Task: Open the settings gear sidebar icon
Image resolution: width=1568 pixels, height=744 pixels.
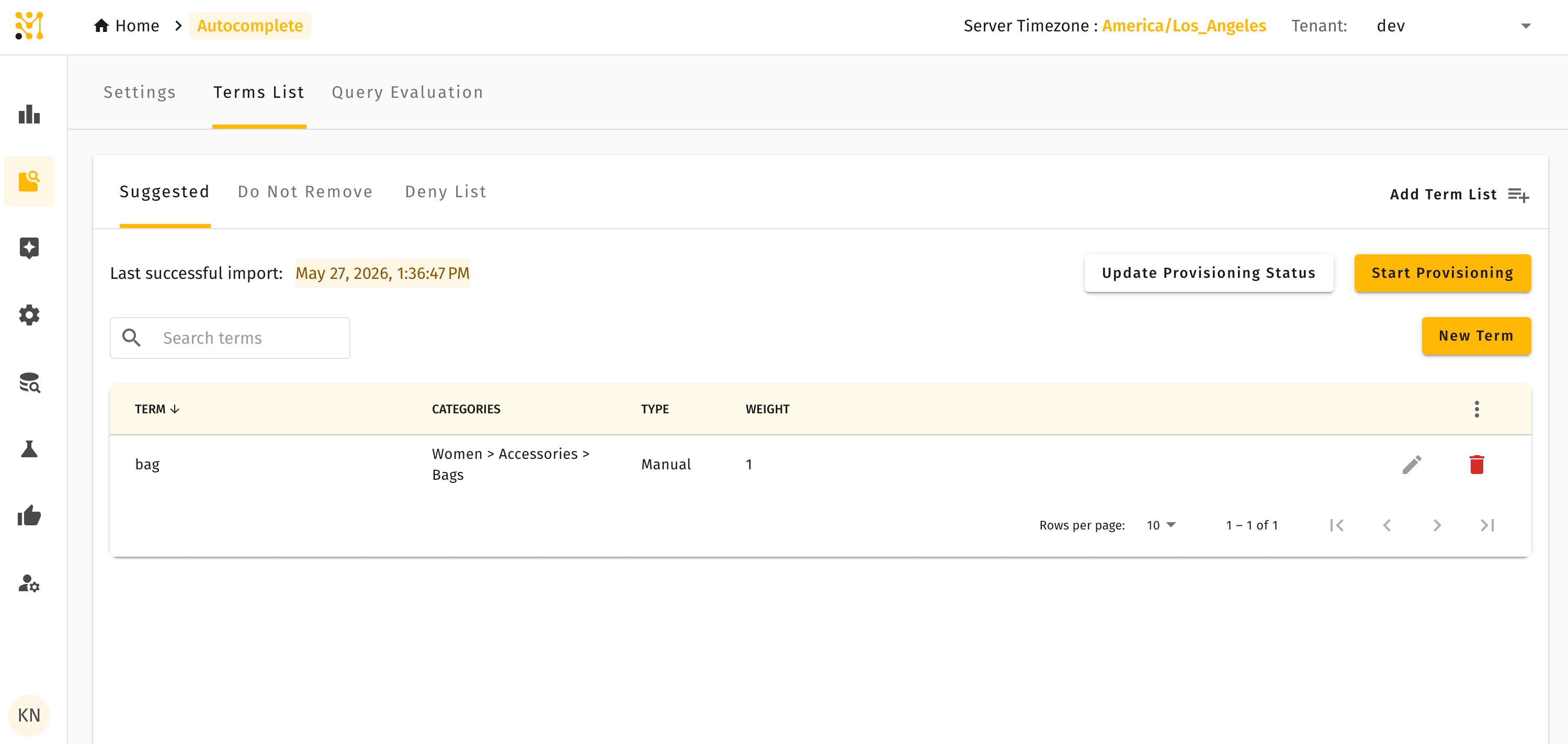Action: coord(29,315)
